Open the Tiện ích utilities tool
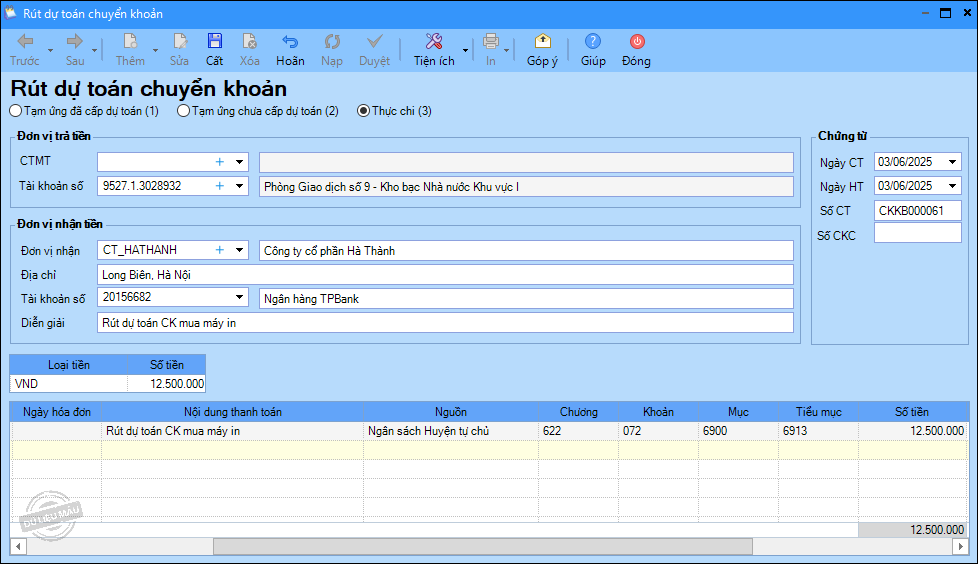 434,49
